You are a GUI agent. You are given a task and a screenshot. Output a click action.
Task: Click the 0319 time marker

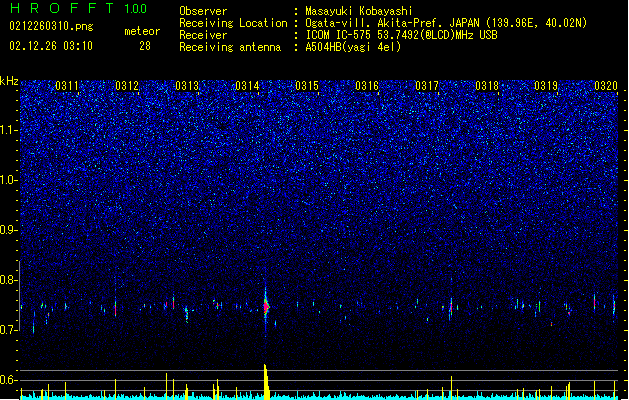click(546, 86)
